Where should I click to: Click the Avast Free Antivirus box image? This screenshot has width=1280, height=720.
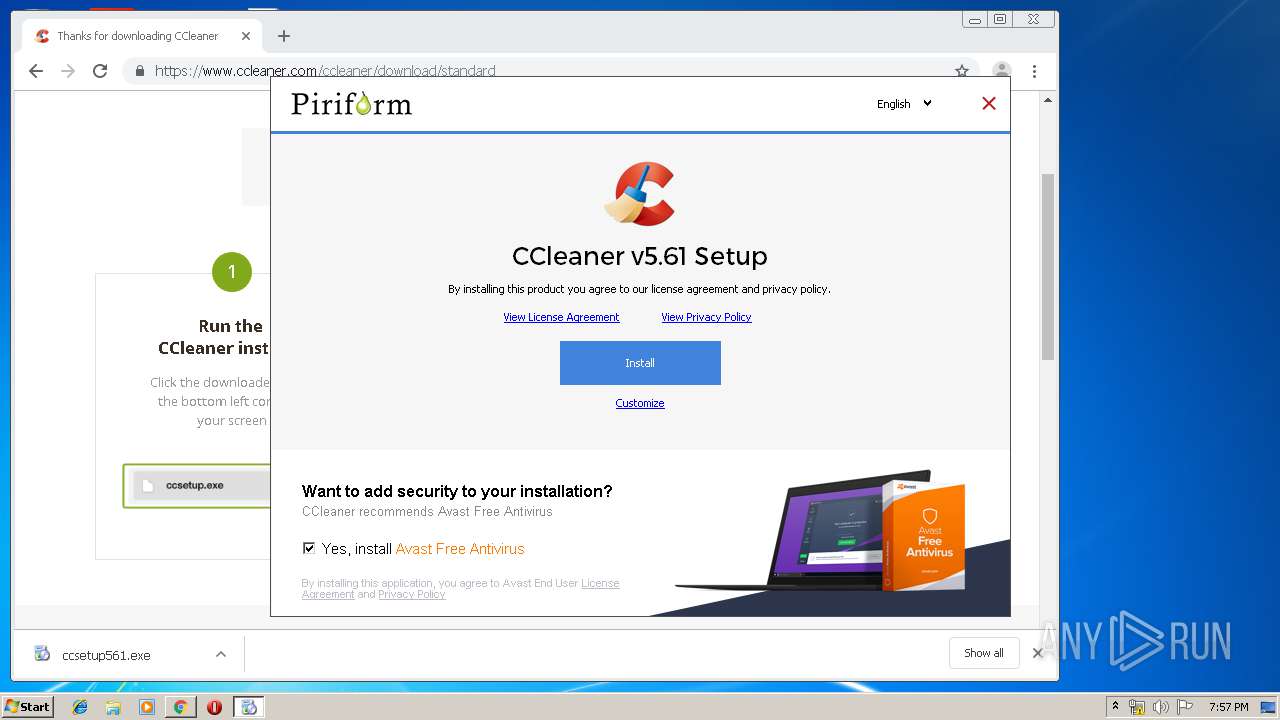click(x=923, y=535)
